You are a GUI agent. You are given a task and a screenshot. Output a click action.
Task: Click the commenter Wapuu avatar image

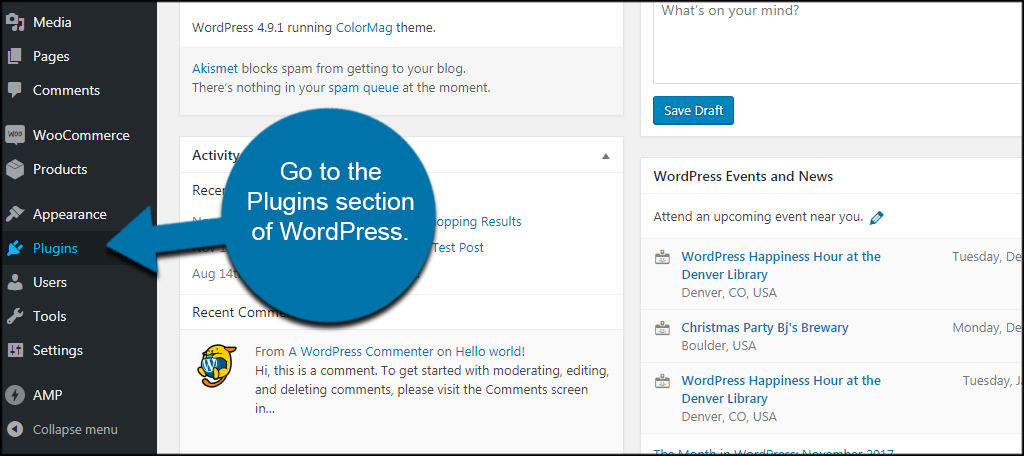click(216, 368)
